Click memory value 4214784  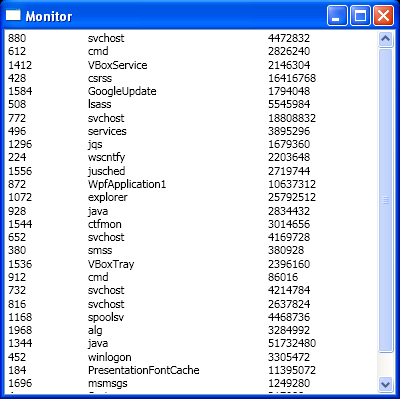pos(289,290)
